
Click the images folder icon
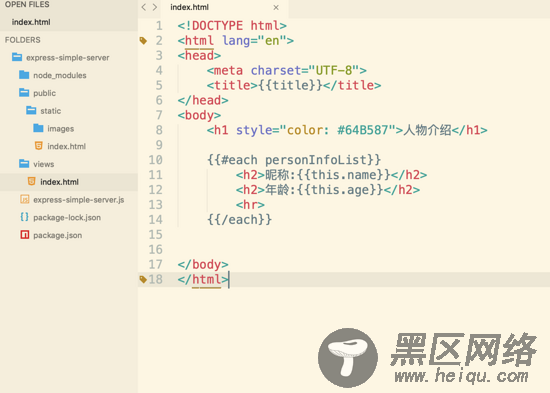coord(38,128)
